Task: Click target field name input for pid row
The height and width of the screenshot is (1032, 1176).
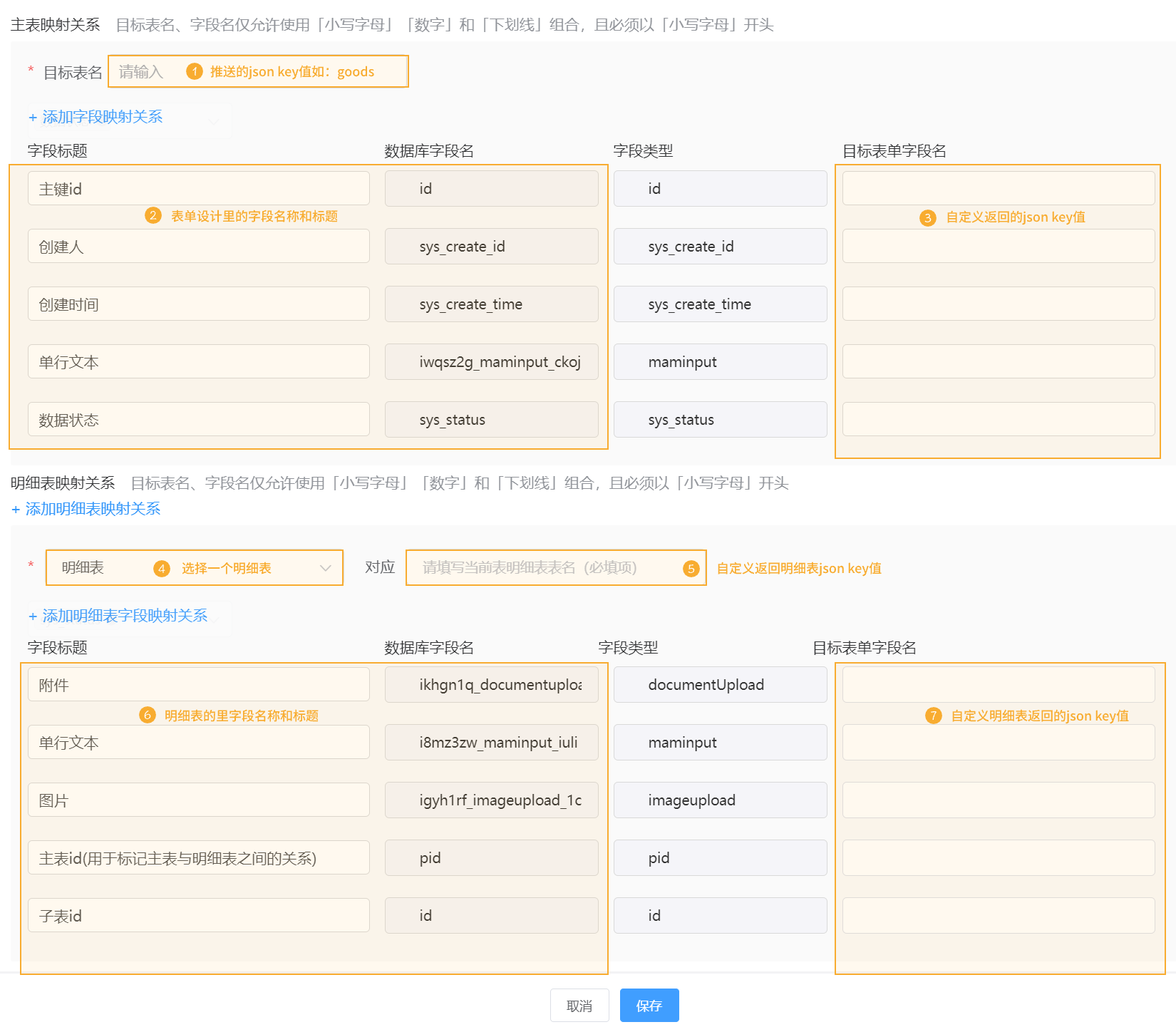Action: point(998,857)
